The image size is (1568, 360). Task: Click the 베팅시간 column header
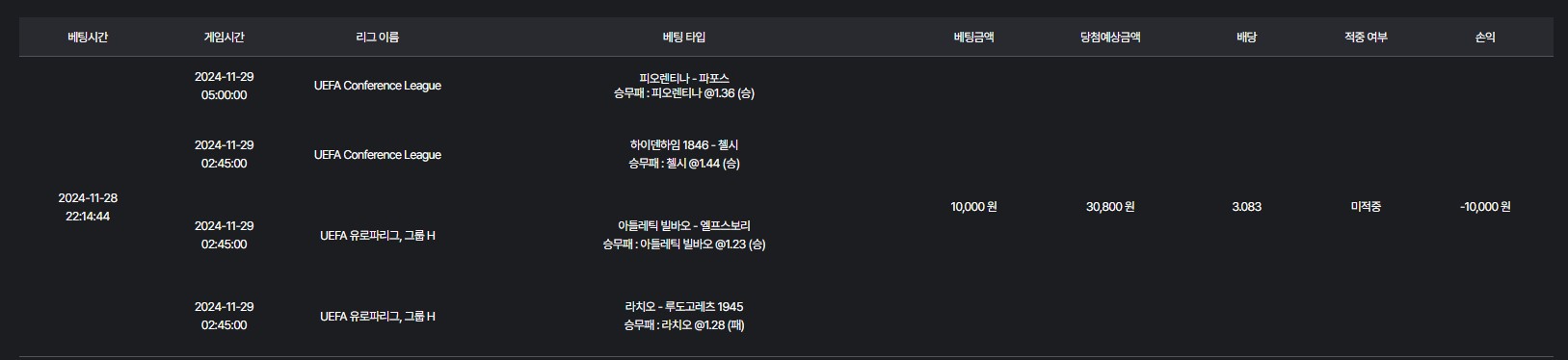click(88, 38)
